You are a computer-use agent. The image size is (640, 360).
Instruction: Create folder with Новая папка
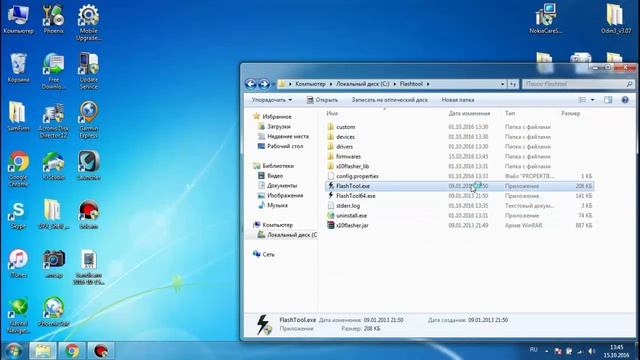tap(458, 100)
